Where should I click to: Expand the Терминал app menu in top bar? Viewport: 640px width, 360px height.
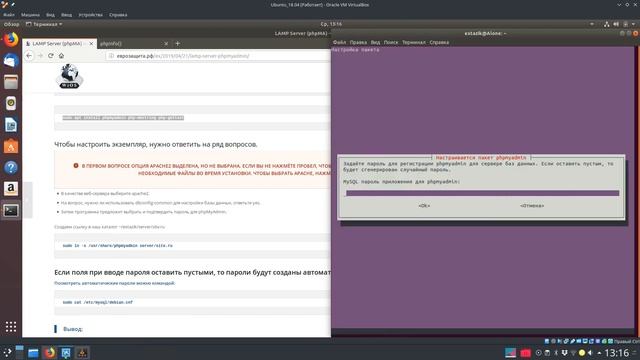44,24
